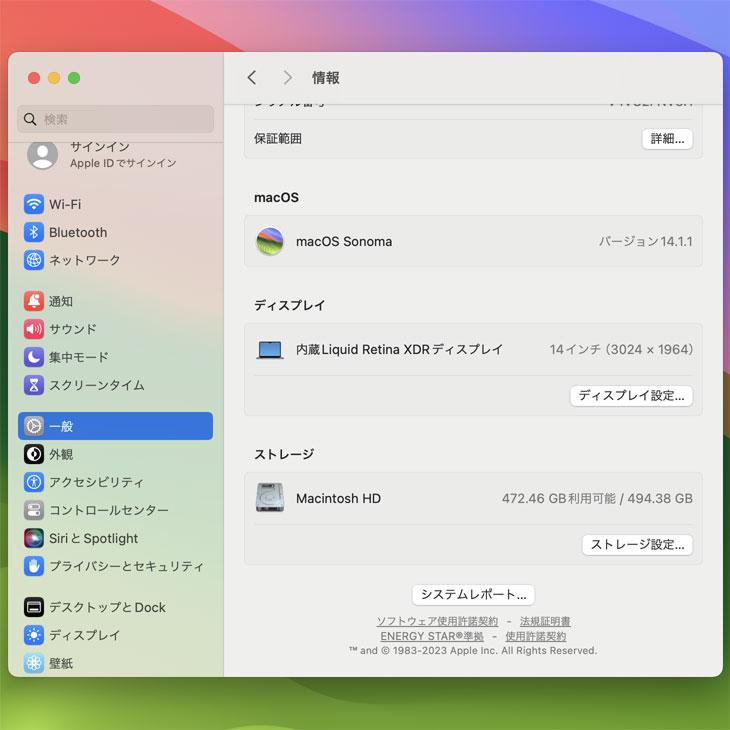Go back with the left chevron
This screenshot has height=730, width=730.
pos(252,78)
